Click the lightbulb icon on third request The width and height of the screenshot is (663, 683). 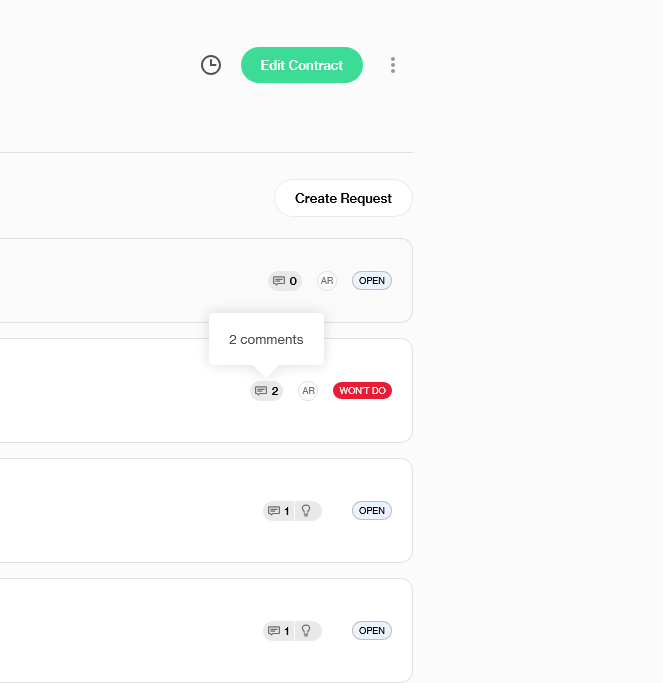pyautogui.click(x=307, y=511)
